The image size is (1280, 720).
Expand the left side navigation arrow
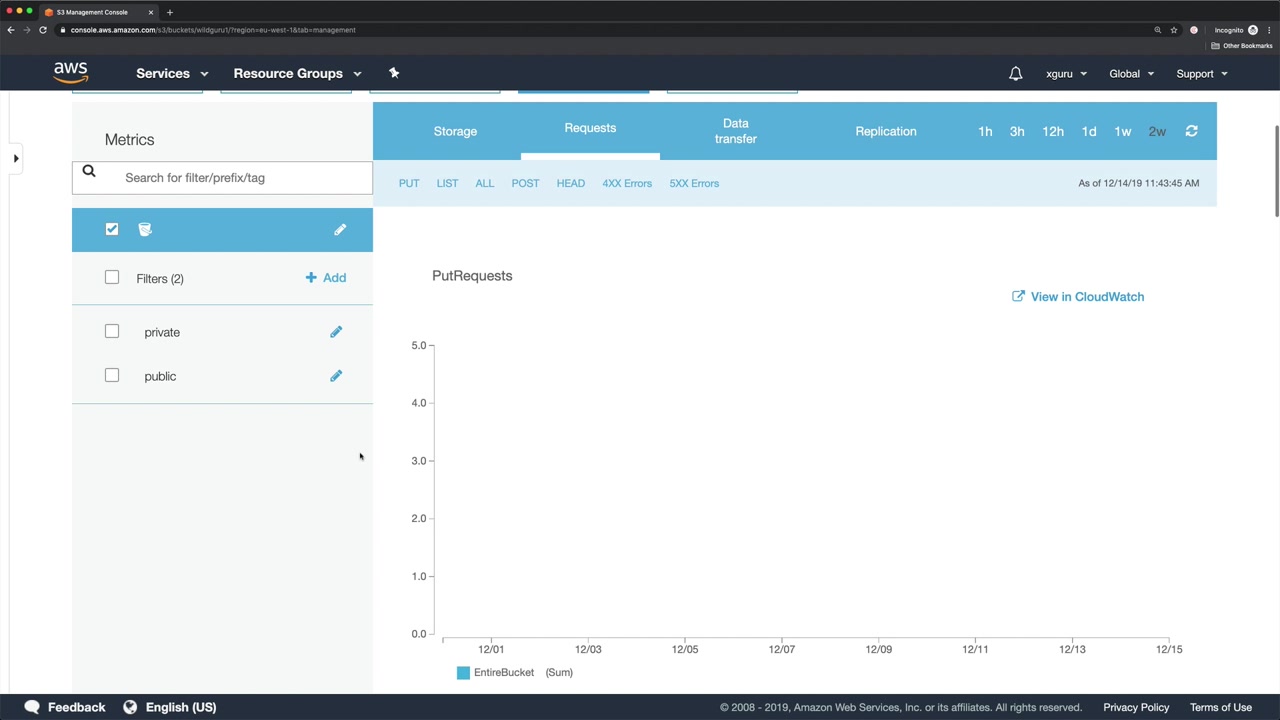point(16,158)
